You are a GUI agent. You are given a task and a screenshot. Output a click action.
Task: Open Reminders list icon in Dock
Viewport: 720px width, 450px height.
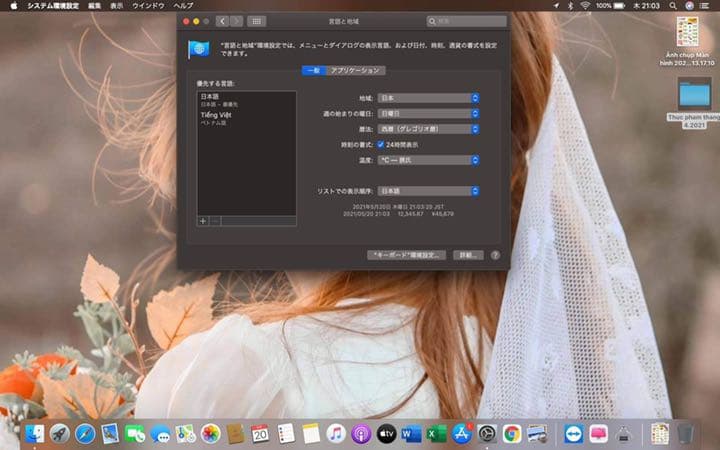(286, 433)
